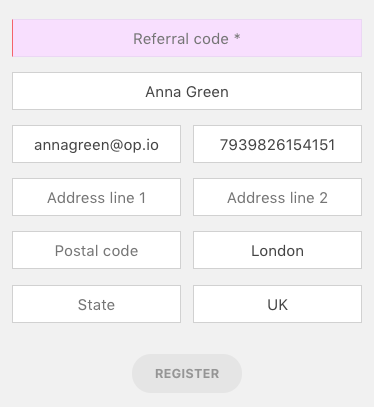
Task: Place cursor in London text box
Action: click(x=277, y=250)
